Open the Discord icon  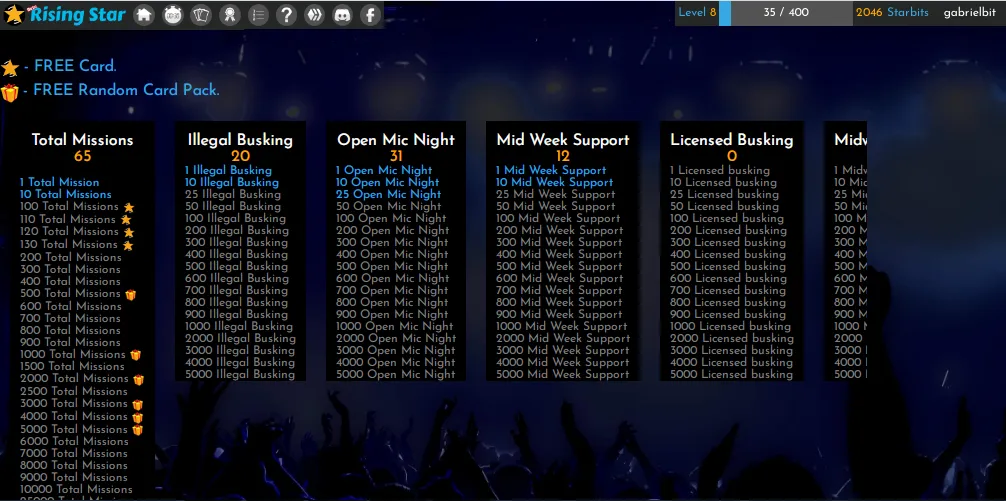point(343,15)
